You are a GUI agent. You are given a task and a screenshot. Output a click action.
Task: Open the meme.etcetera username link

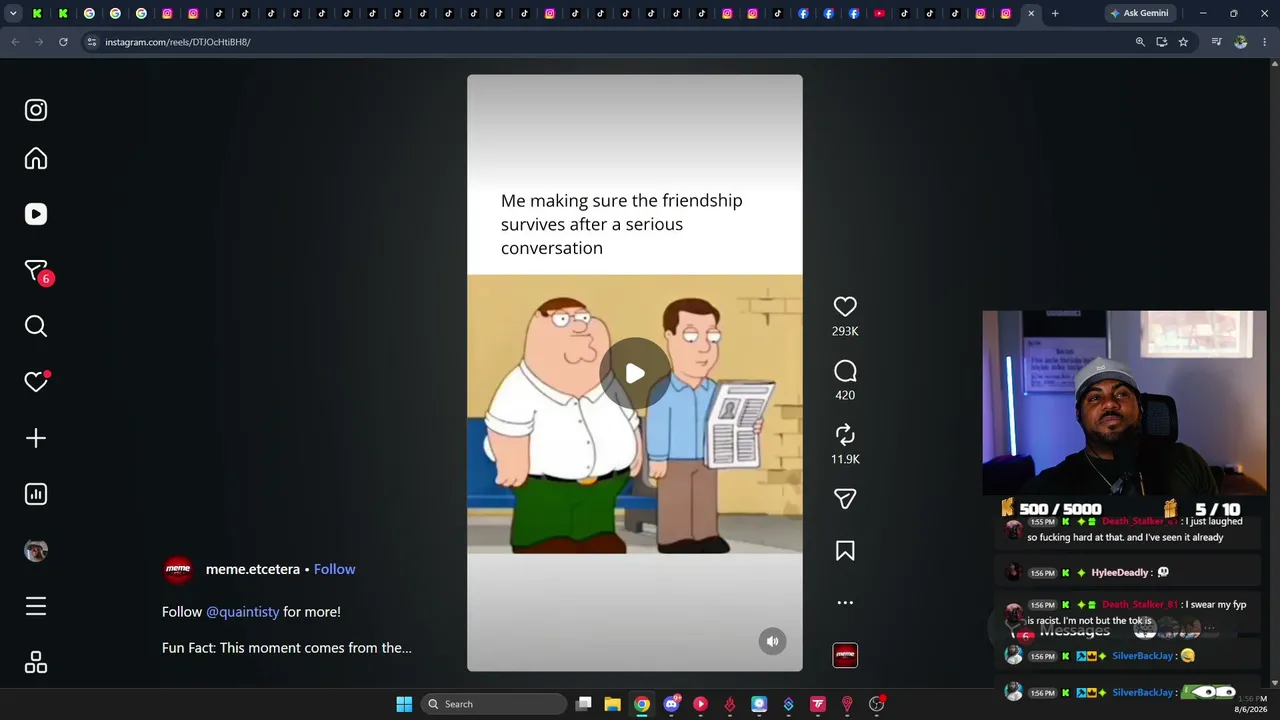coord(253,569)
